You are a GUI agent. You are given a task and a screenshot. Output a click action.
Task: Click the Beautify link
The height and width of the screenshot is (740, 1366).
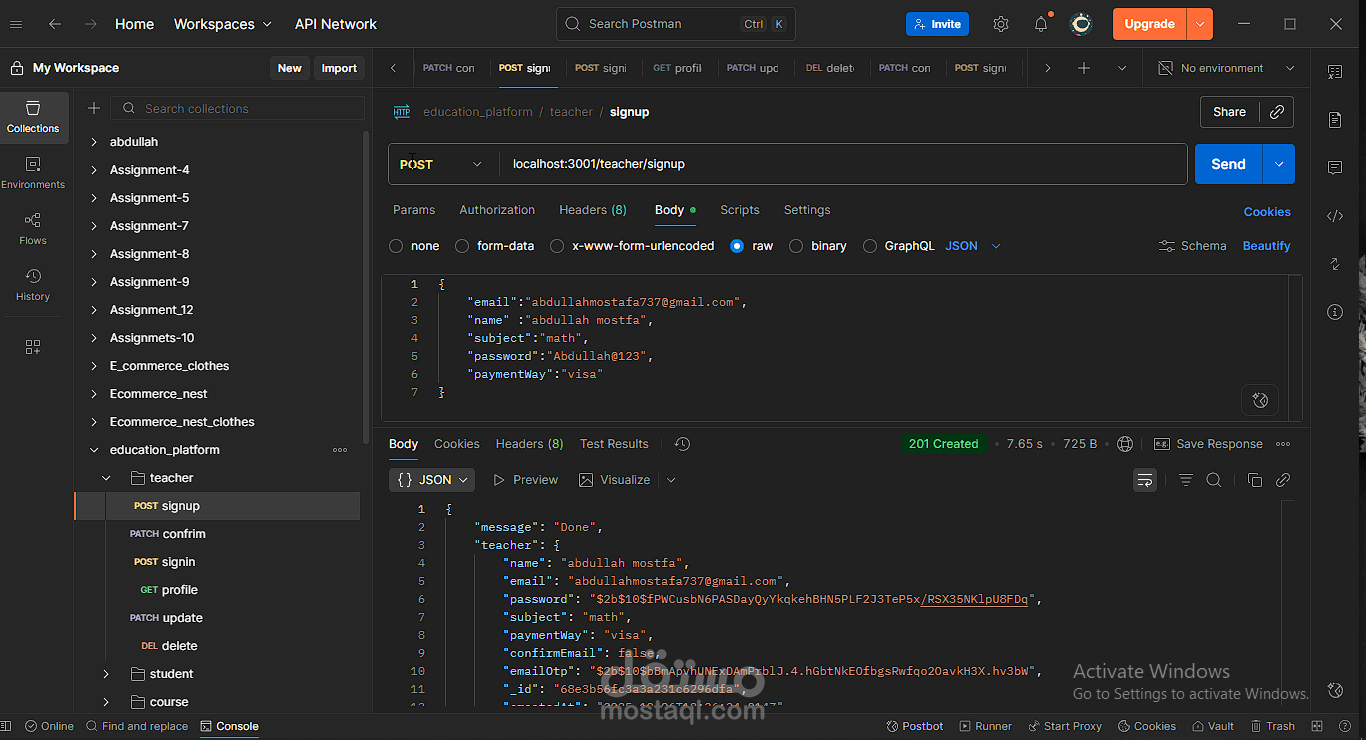pos(1266,246)
